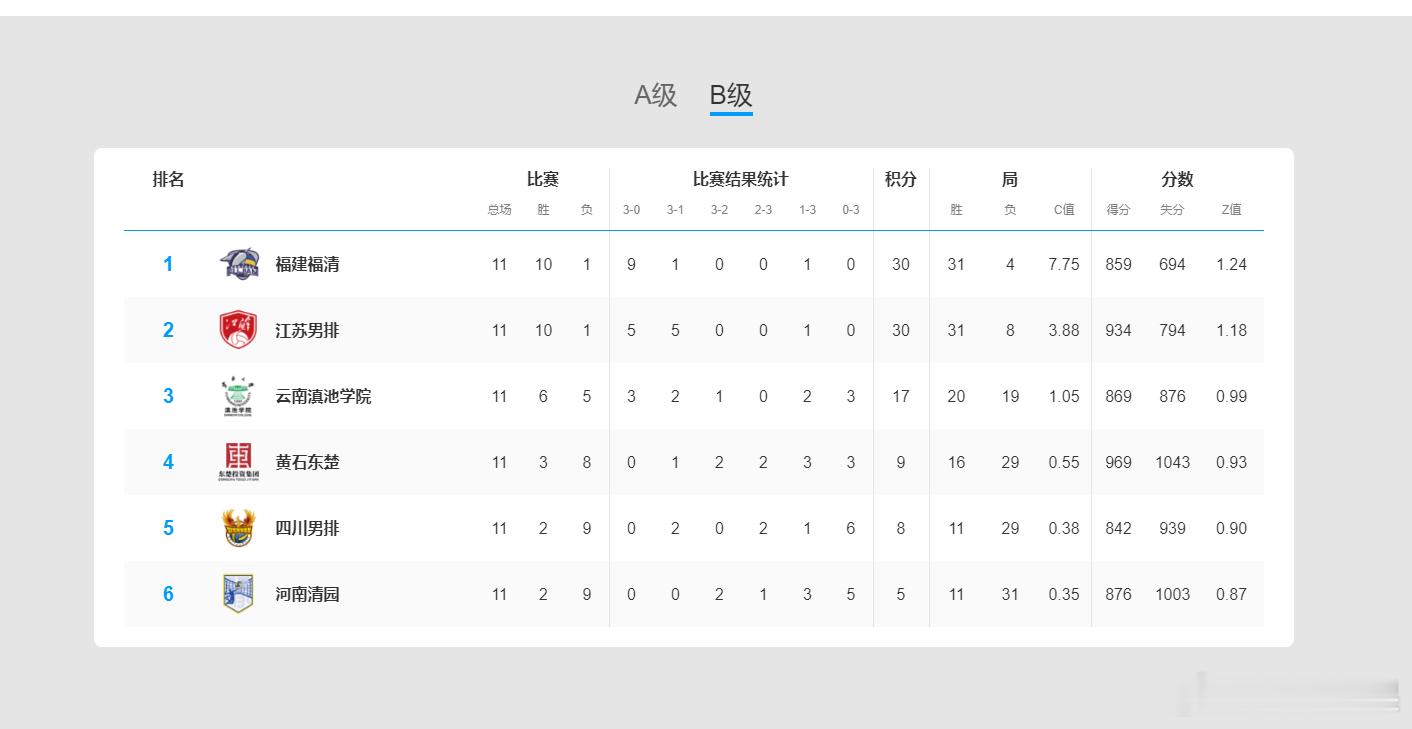
Task: Click the C值 sub-header
Action: (x=1064, y=210)
